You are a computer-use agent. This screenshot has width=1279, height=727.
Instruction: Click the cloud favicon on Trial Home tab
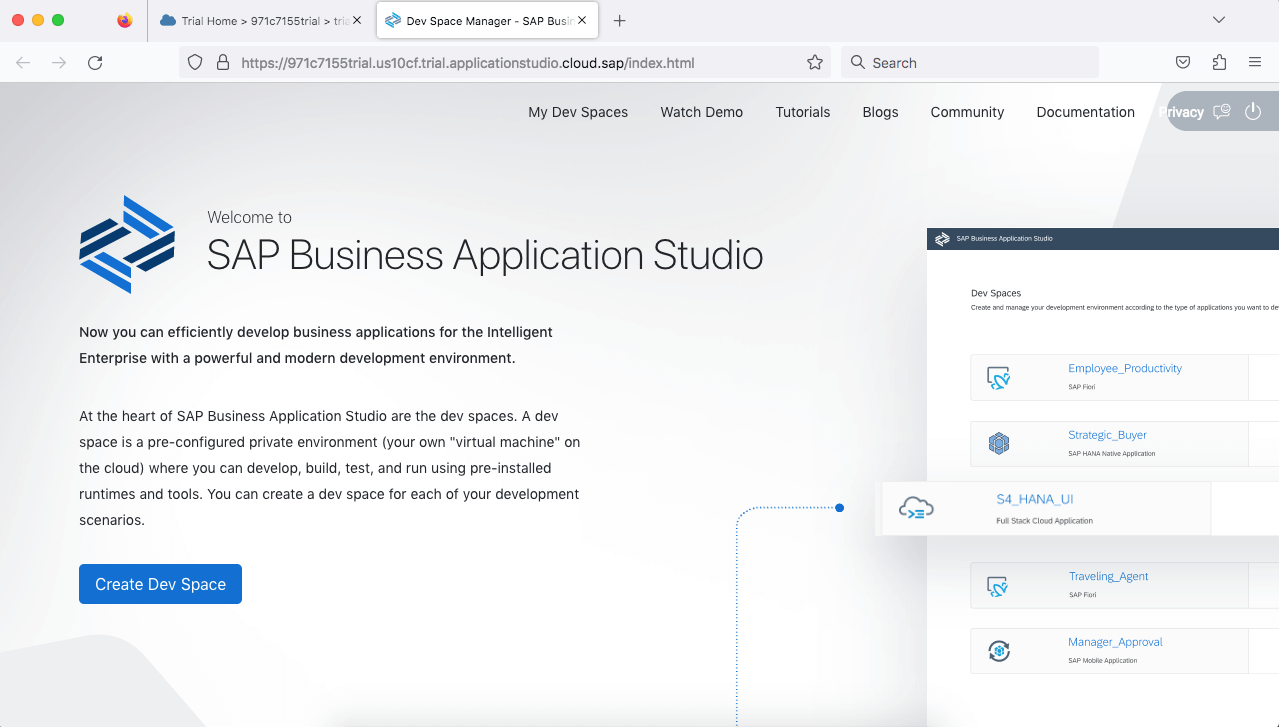[x=168, y=20]
